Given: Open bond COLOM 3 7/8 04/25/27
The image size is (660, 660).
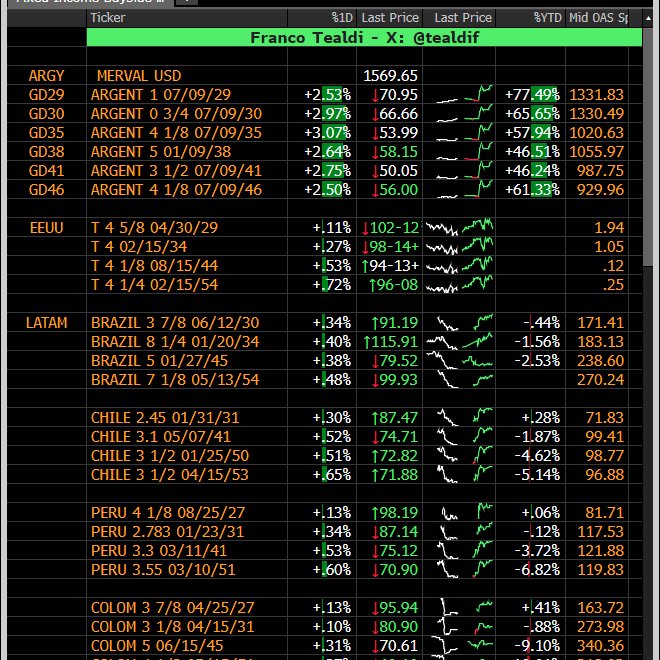Looking at the screenshot, I should [x=172, y=607].
